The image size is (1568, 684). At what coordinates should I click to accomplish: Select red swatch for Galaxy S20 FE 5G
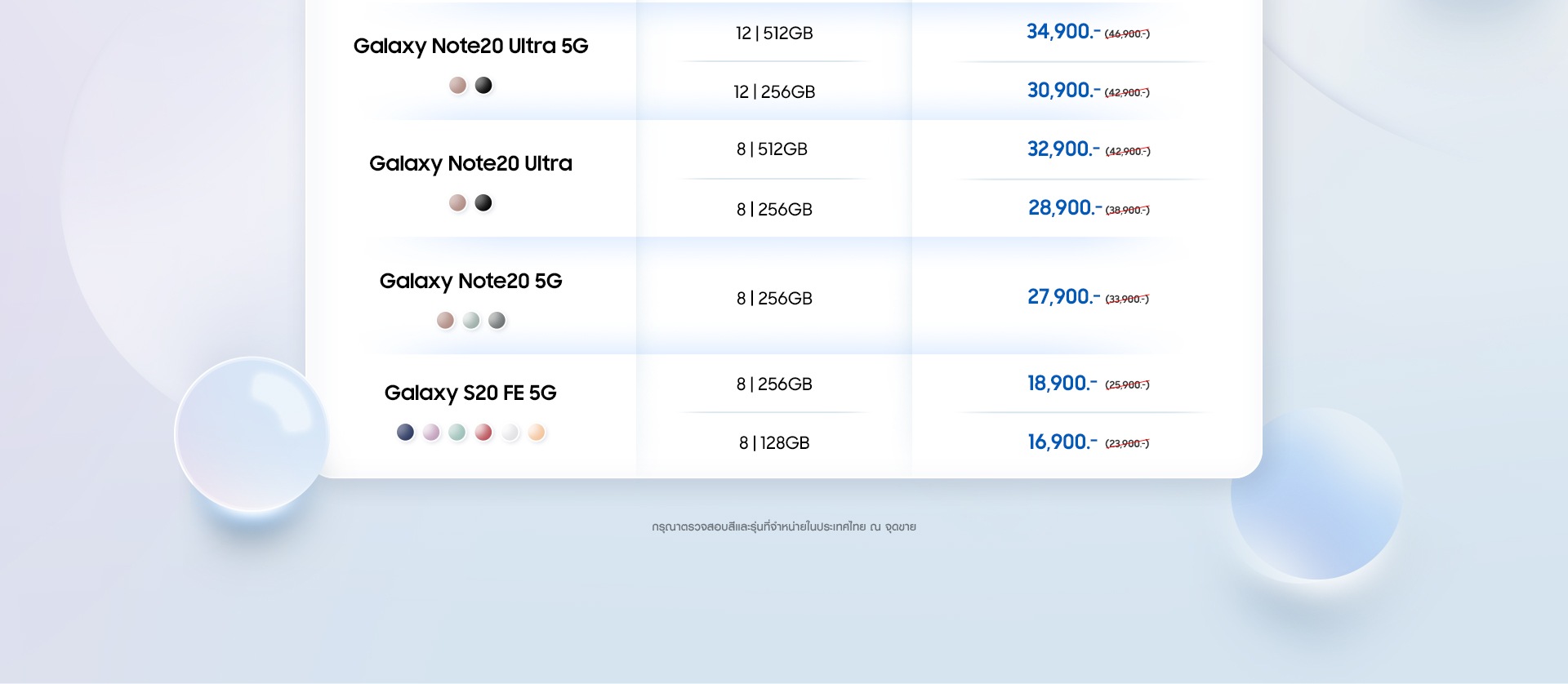(483, 432)
